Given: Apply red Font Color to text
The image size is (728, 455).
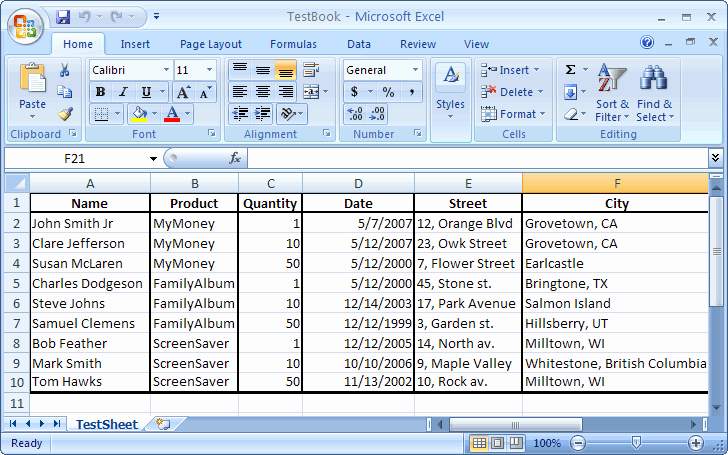Looking at the screenshot, I should [x=172, y=114].
